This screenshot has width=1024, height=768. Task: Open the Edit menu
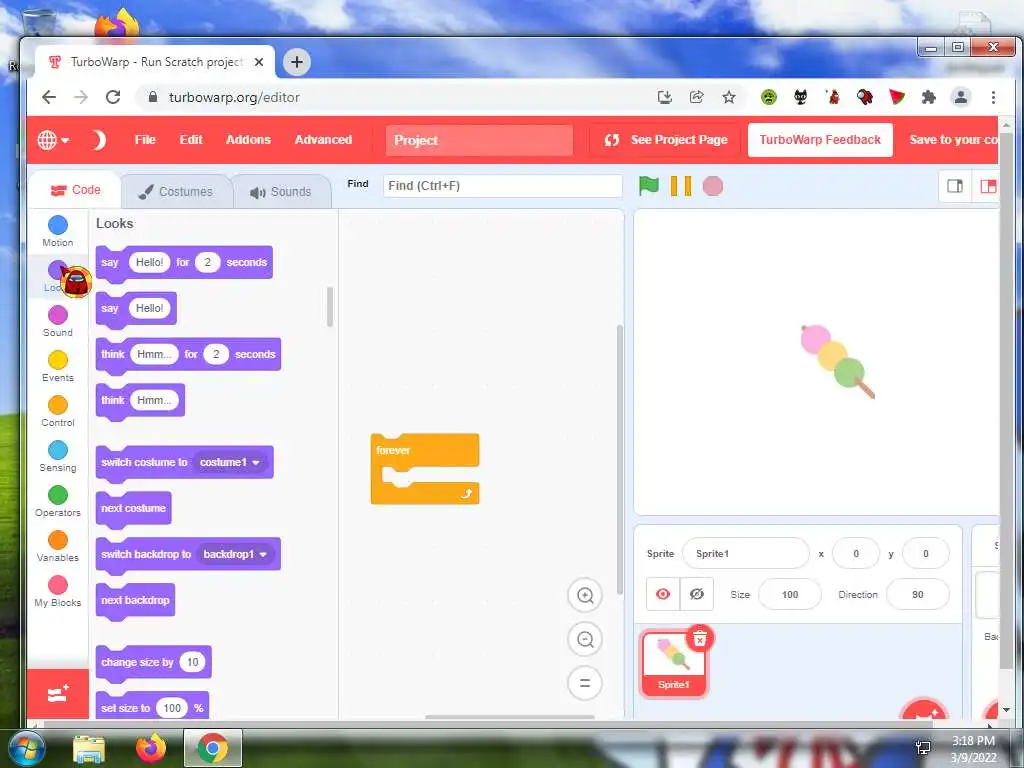[191, 140]
